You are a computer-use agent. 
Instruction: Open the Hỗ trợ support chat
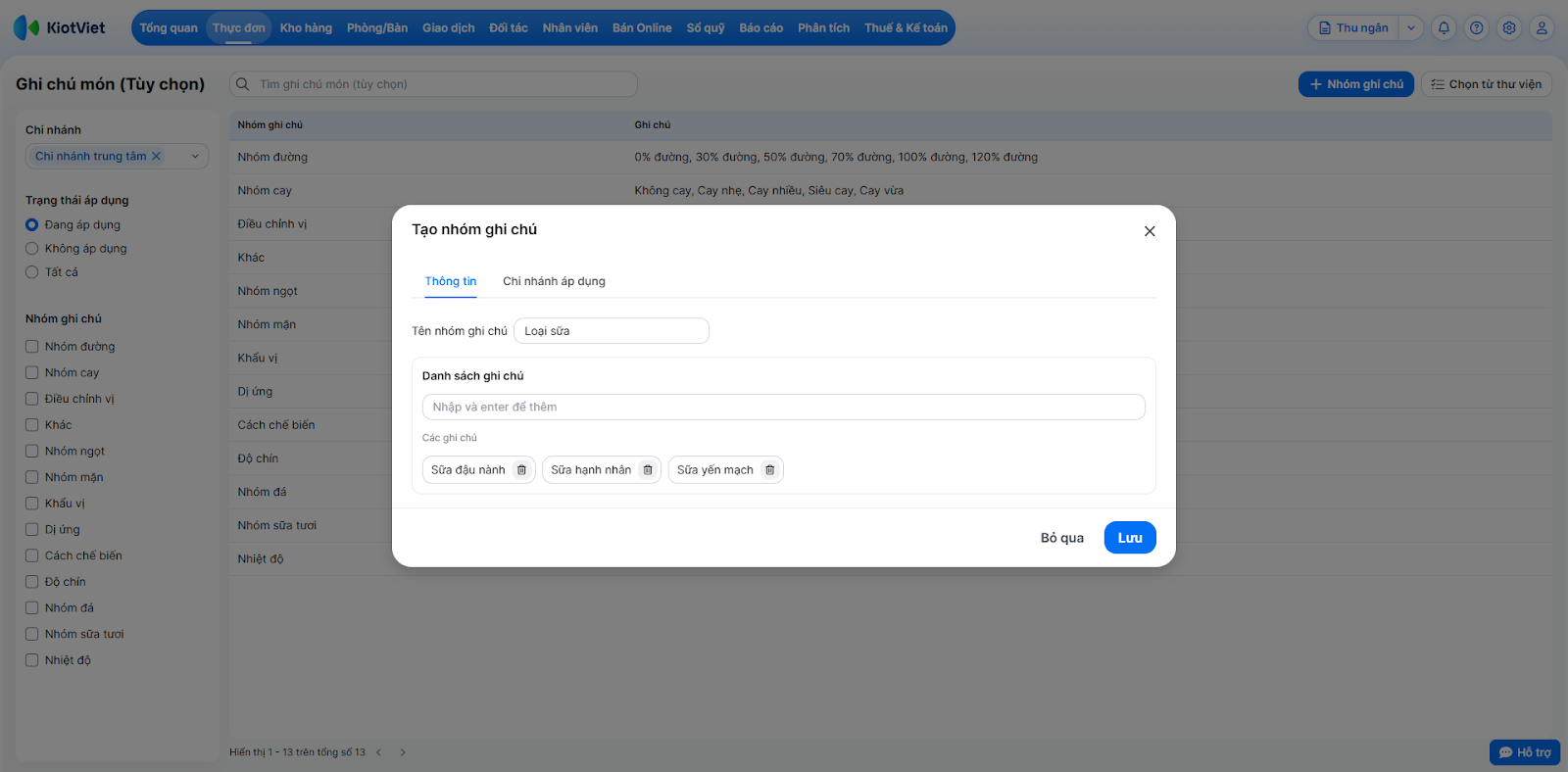[x=1525, y=752]
